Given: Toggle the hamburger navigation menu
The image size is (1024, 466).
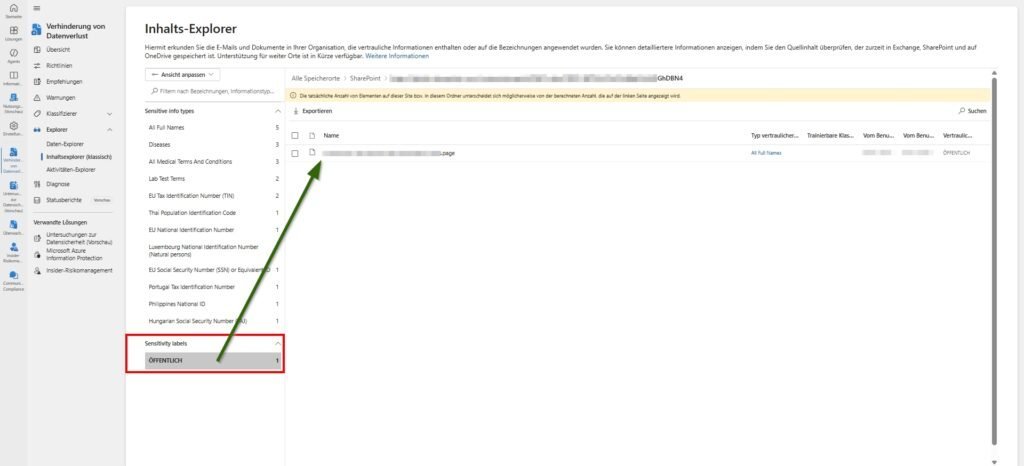Looking at the screenshot, I should pyautogui.click(x=37, y=9).
